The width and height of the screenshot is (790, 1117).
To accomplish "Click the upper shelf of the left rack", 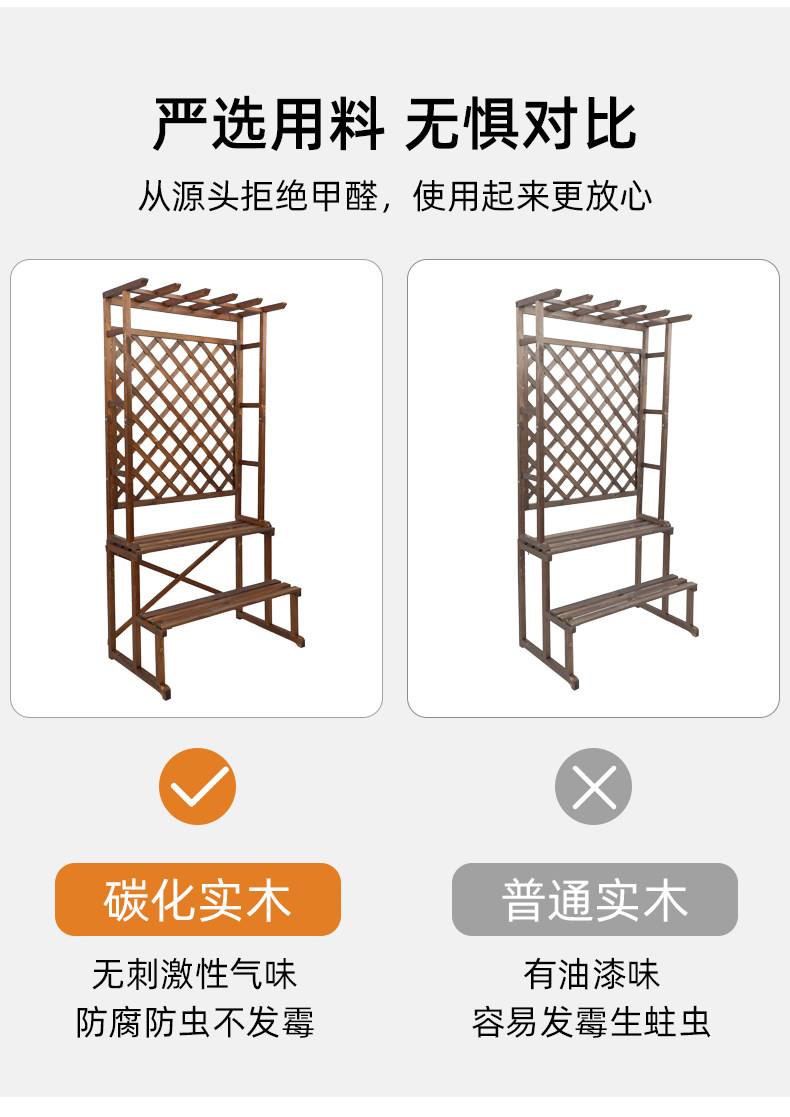I will coord(190,536).
